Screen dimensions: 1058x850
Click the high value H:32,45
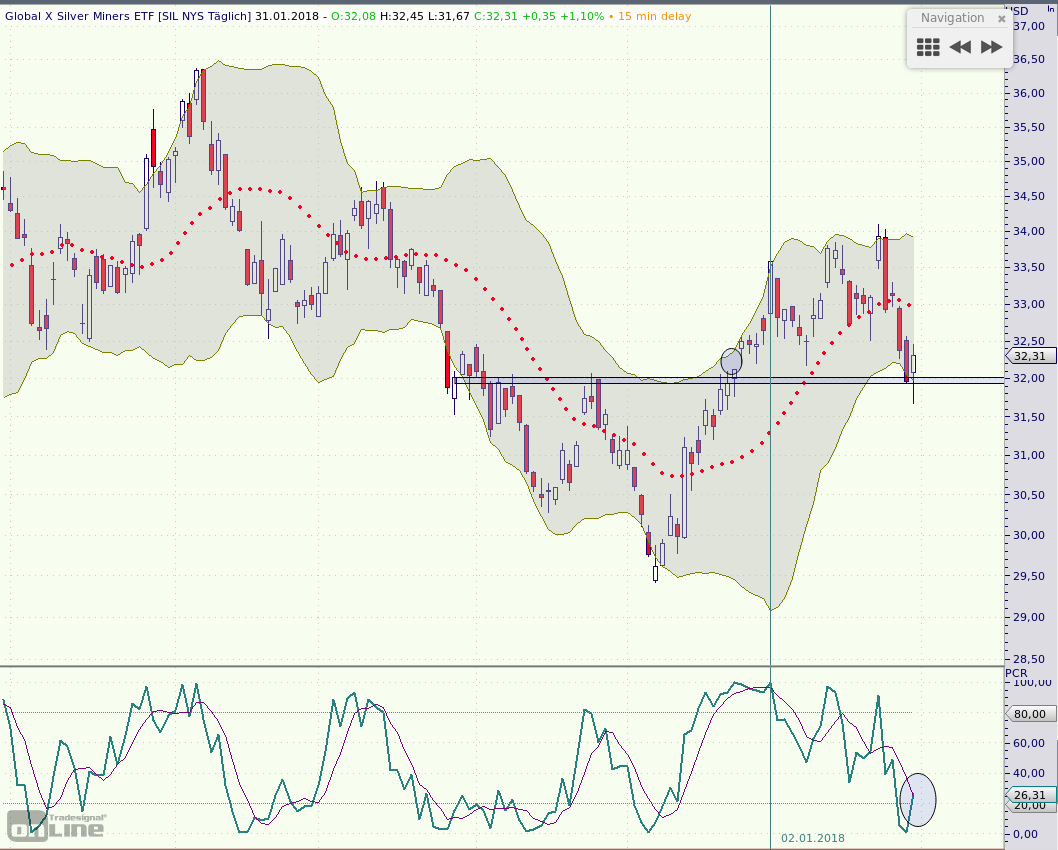401,16
